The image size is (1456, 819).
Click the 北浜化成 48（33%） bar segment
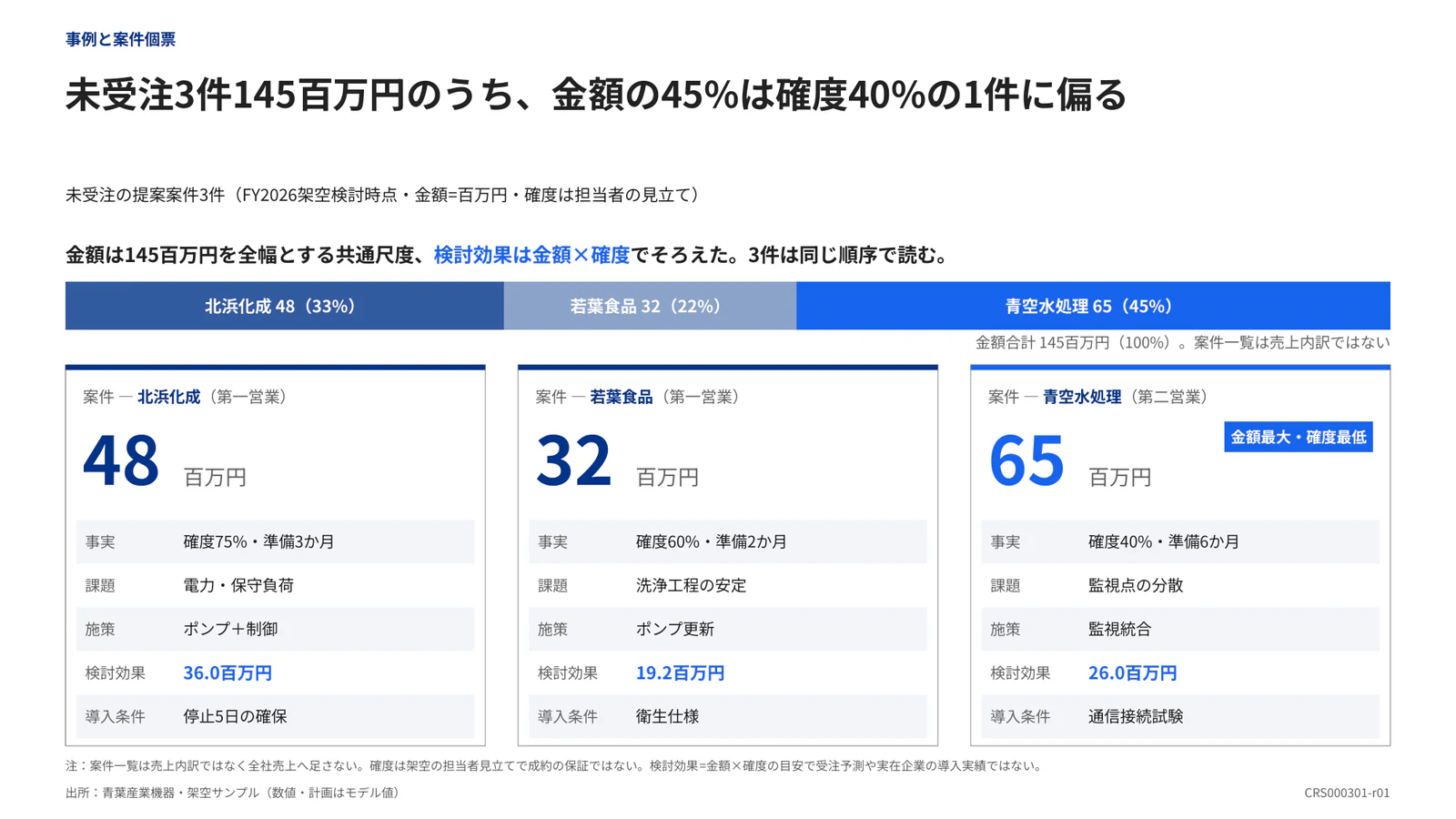(284, 306)
